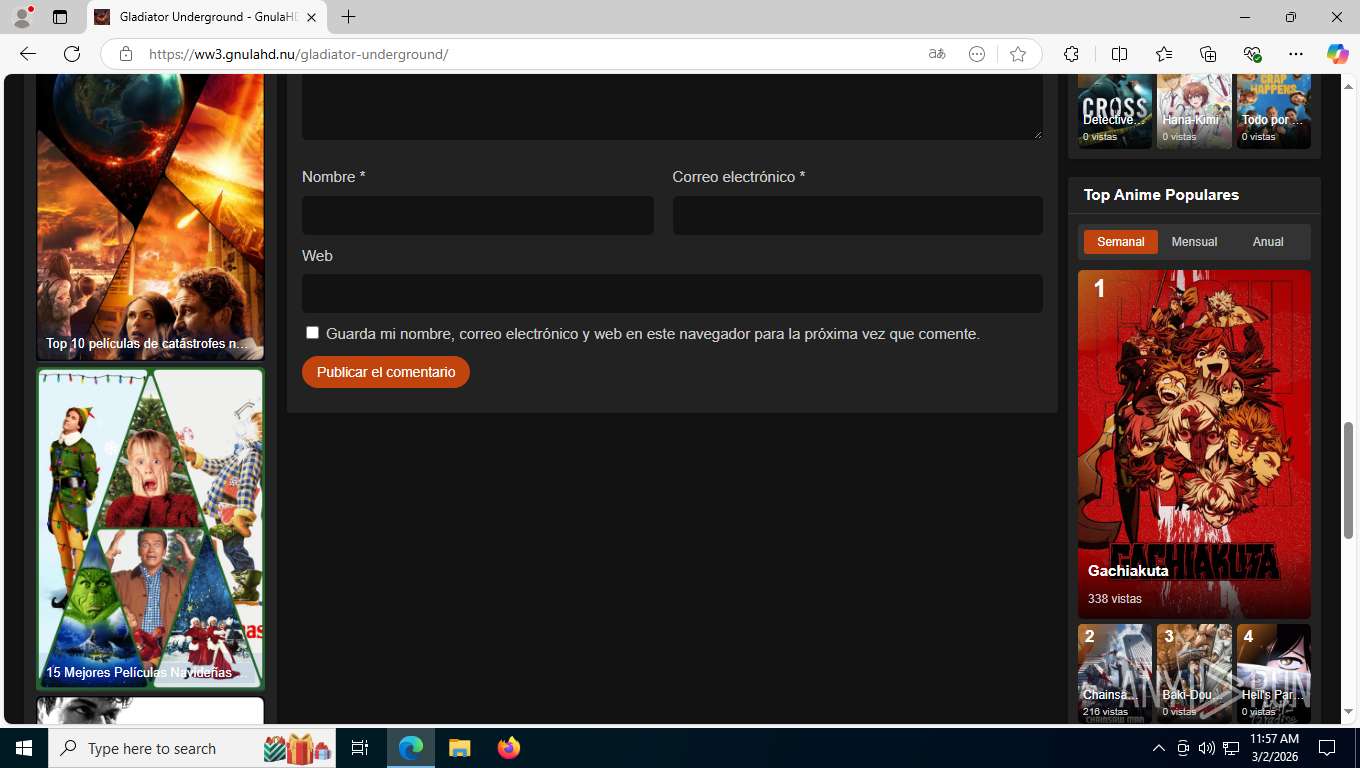Open the Hell's Paradise thumbnail ranked 4
This screenshot has height=768, width=1360.
click(1274, 672)
